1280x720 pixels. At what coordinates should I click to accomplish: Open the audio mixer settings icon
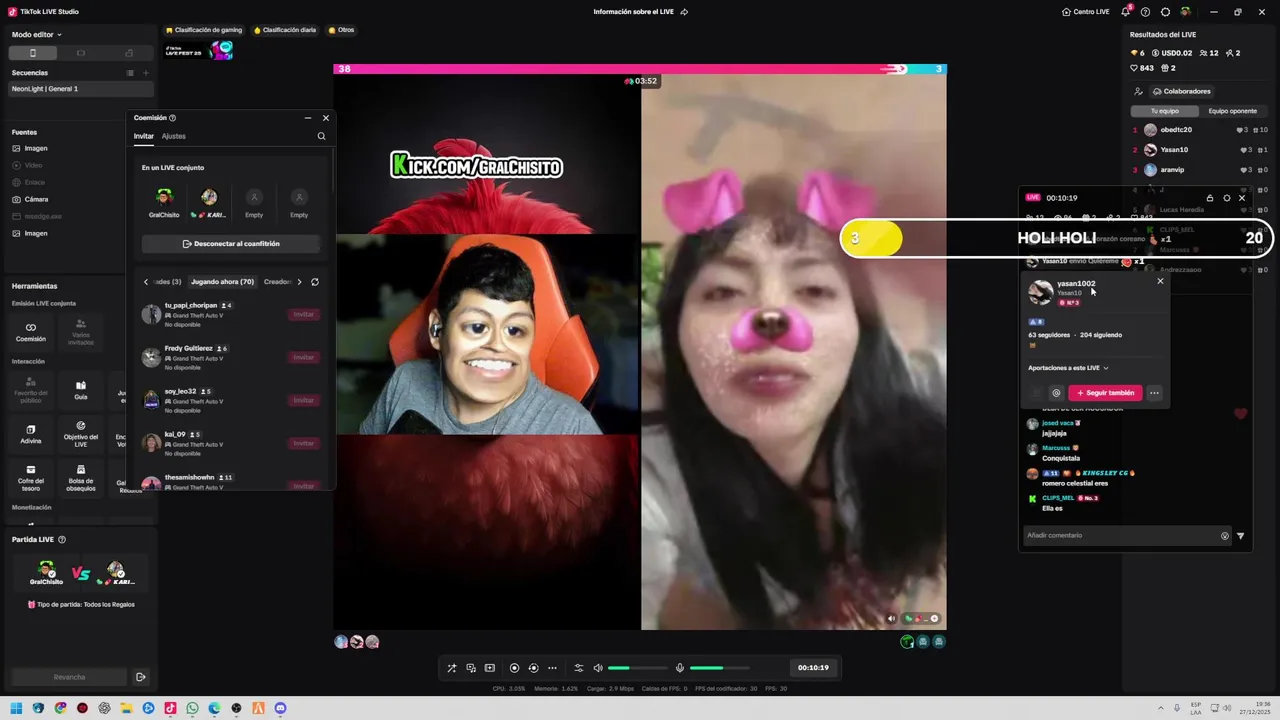578,668
